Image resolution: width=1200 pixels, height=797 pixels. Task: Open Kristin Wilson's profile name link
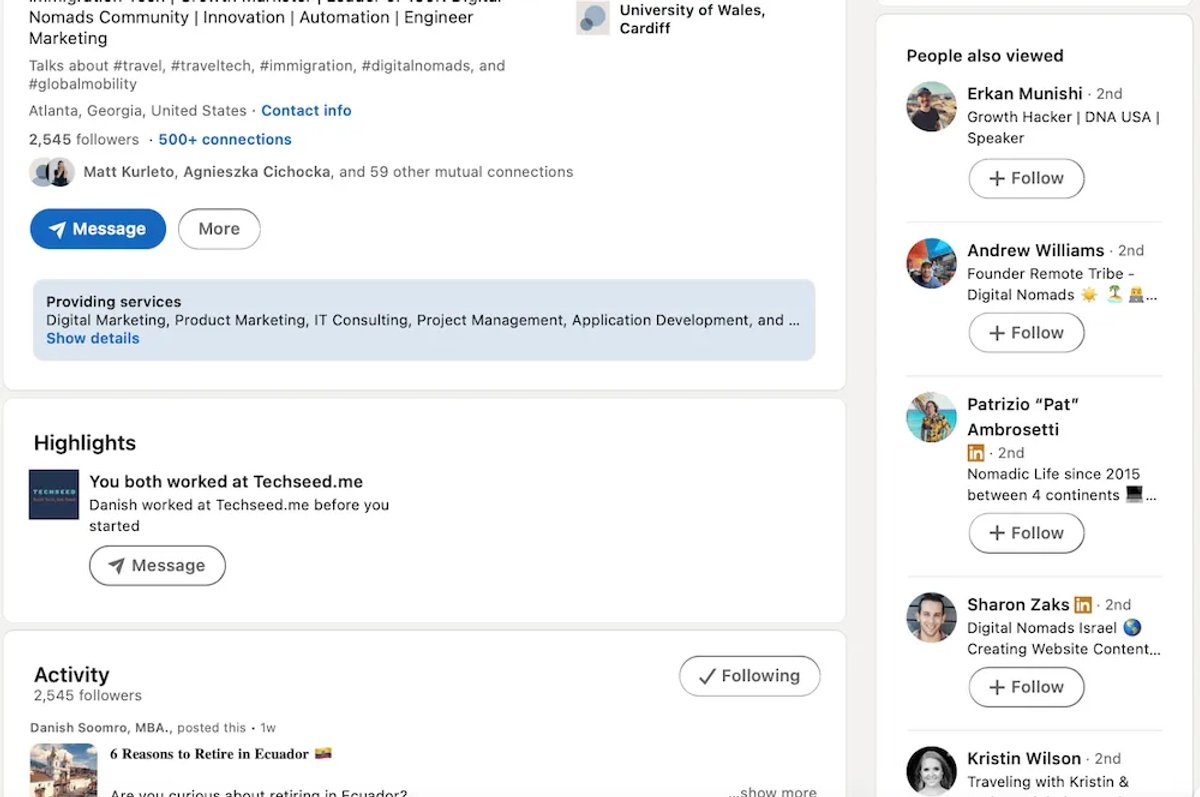point(1024,759)
